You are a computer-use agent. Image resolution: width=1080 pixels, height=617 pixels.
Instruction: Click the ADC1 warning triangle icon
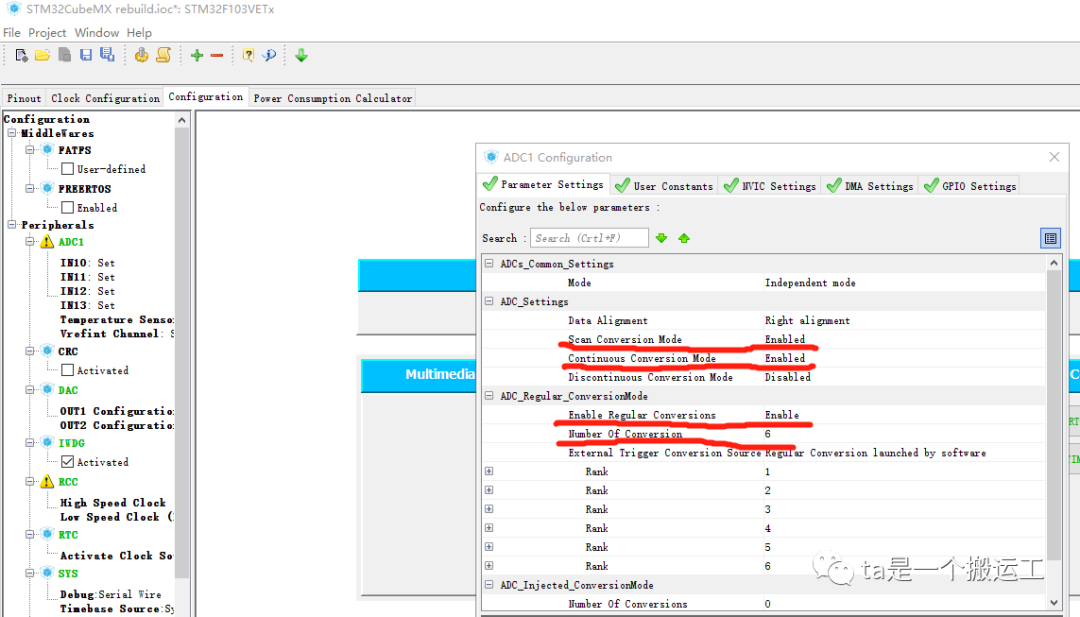point(47,242)
